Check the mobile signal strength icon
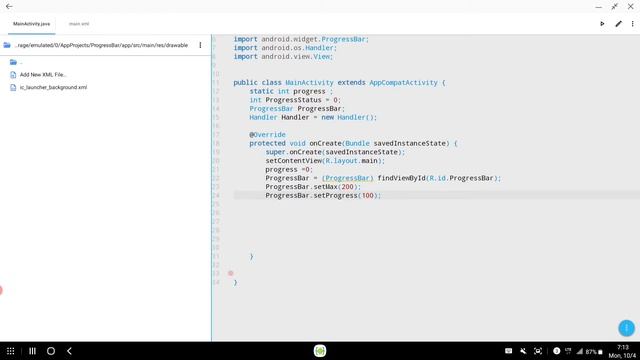The image size is (640, 360). (579, 351)
